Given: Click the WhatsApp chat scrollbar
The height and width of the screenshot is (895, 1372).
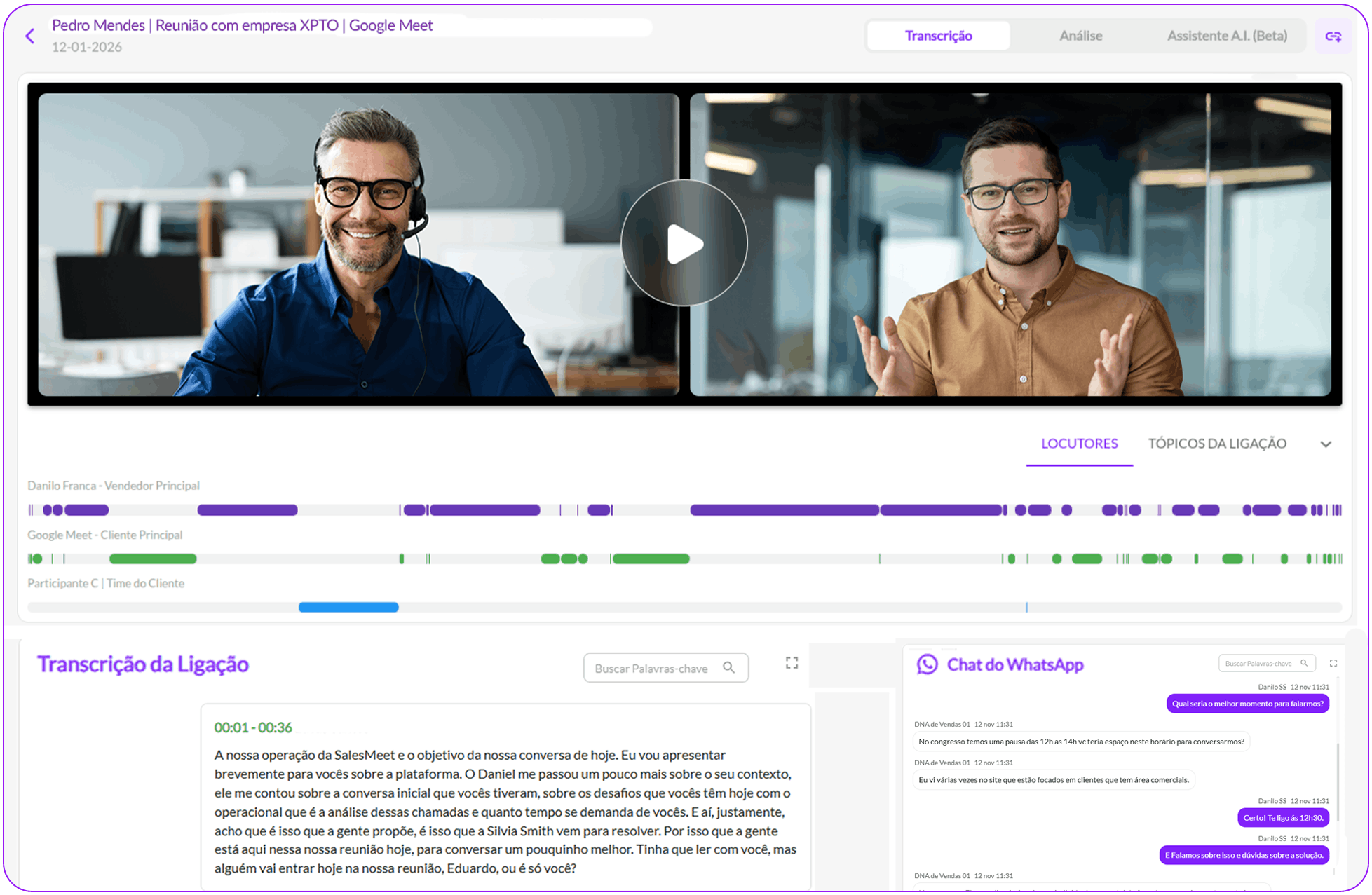Looking at the screenshot, I should (1338, 781).
